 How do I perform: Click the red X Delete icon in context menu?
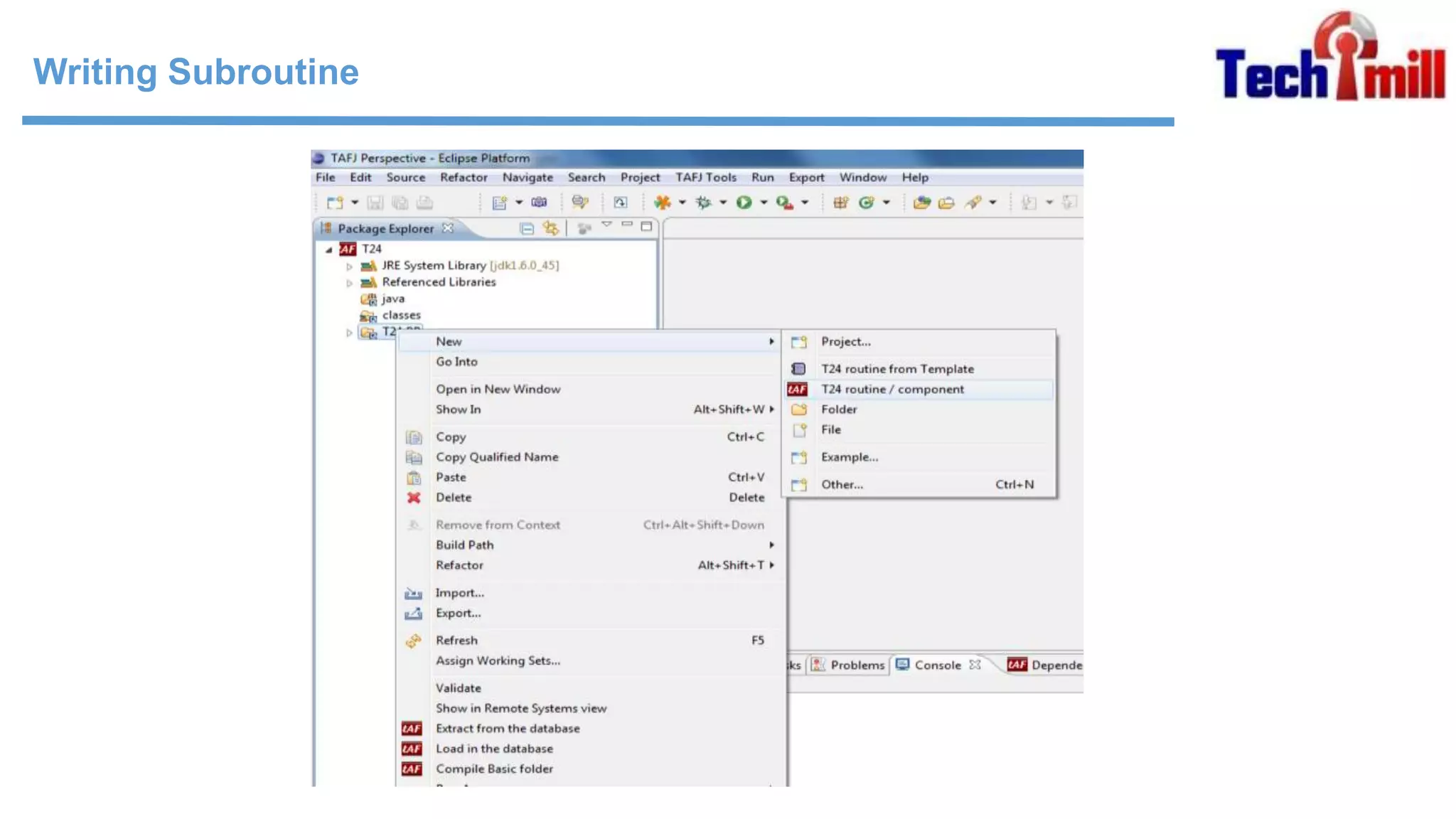(x=414, y=498)
